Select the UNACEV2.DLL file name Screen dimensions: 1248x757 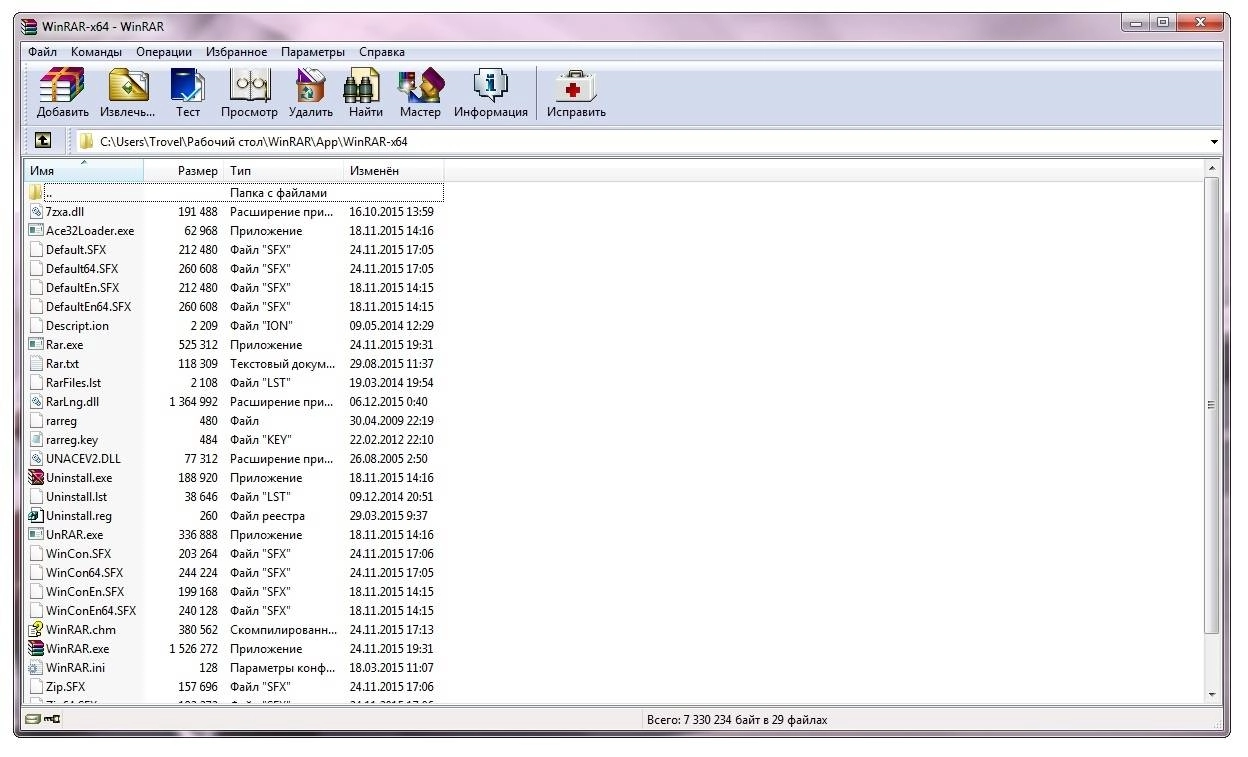83,459
